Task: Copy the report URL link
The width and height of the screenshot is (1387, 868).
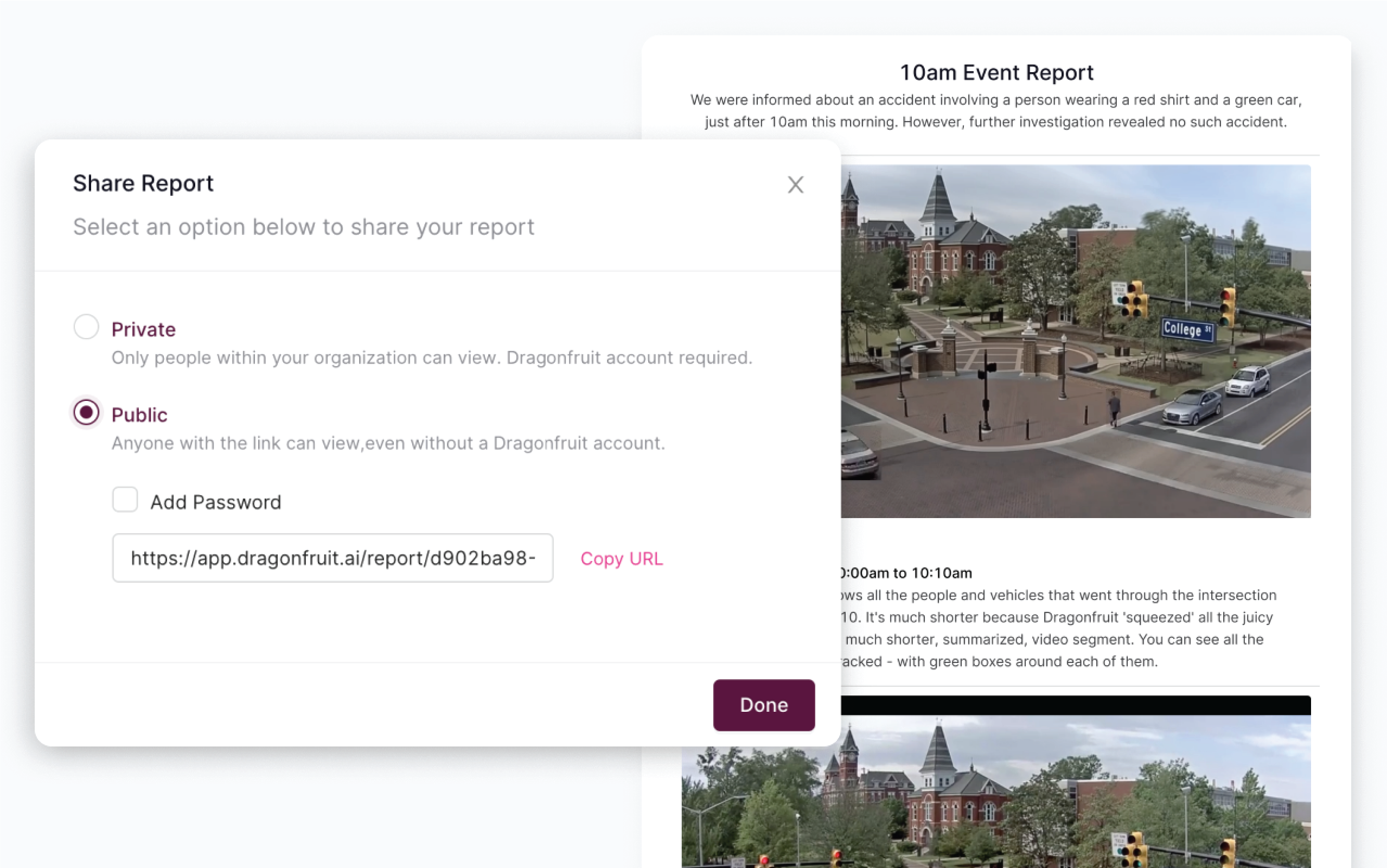Action: pos(622,559)
